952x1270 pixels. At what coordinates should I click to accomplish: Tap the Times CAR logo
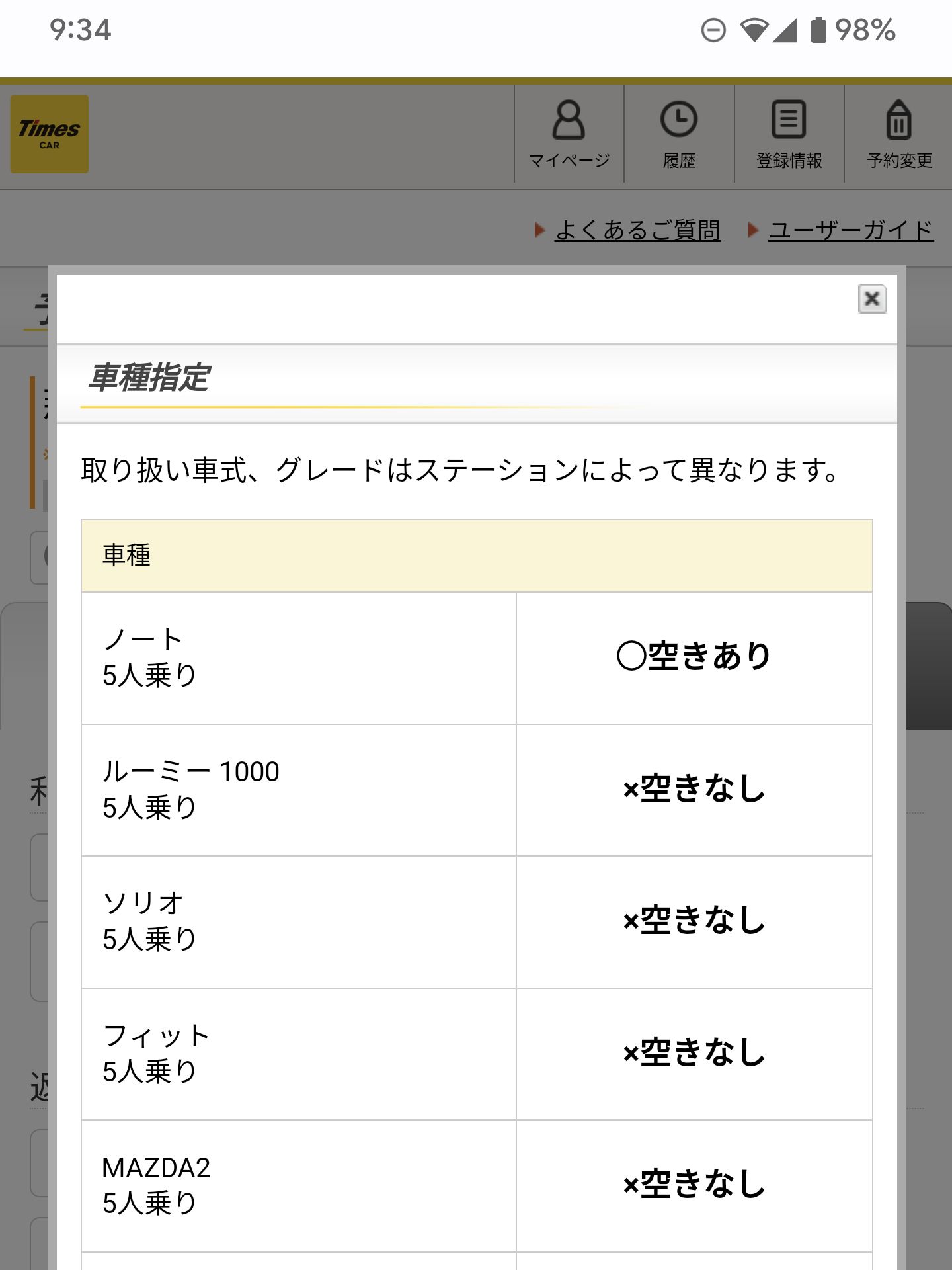pos(50,134)
